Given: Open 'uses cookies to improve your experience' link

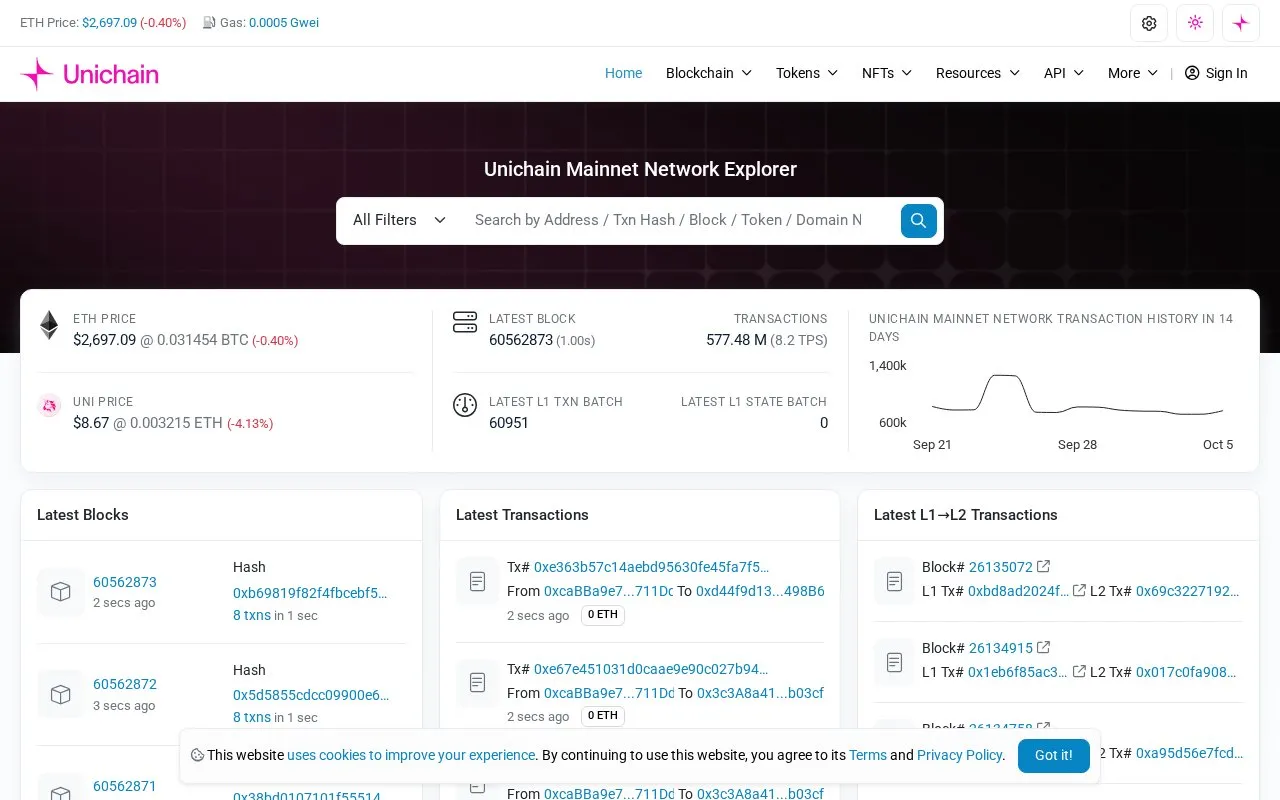Looking at the screenshot, I should click(411, 755).
